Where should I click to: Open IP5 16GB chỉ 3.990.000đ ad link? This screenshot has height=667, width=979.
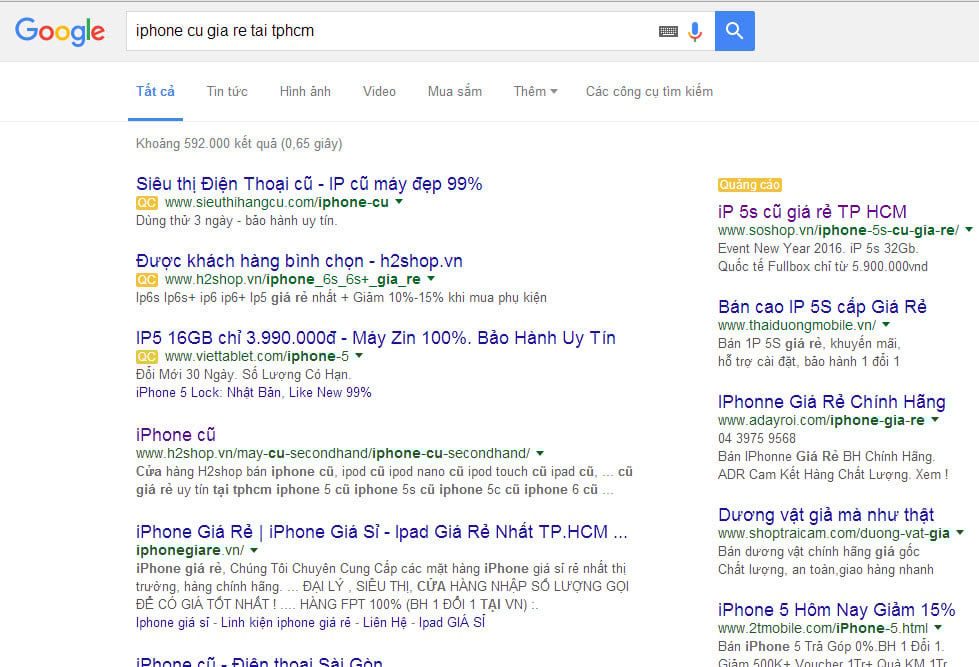pyautogui.click(x=376, y=338)
